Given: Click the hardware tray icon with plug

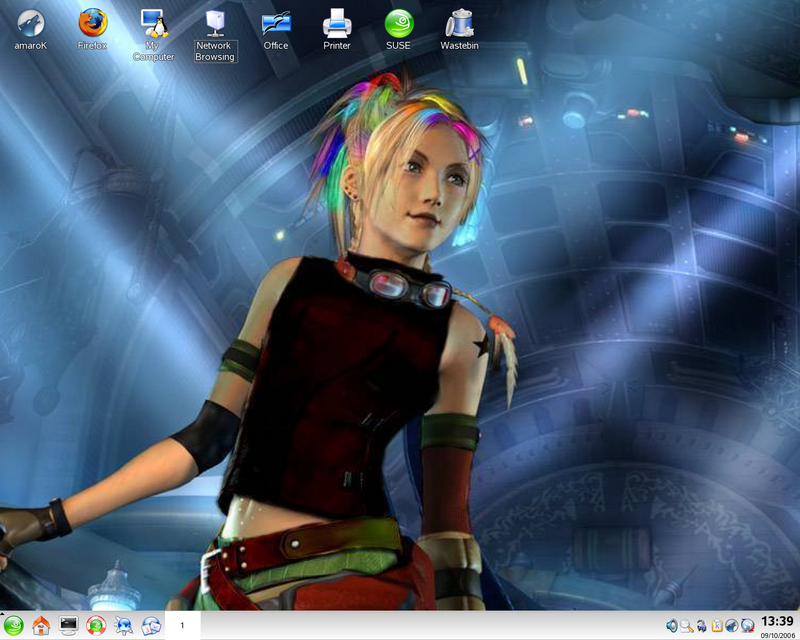Looking at the screenshot, I should pyautogui.click(x=702, y=626).
